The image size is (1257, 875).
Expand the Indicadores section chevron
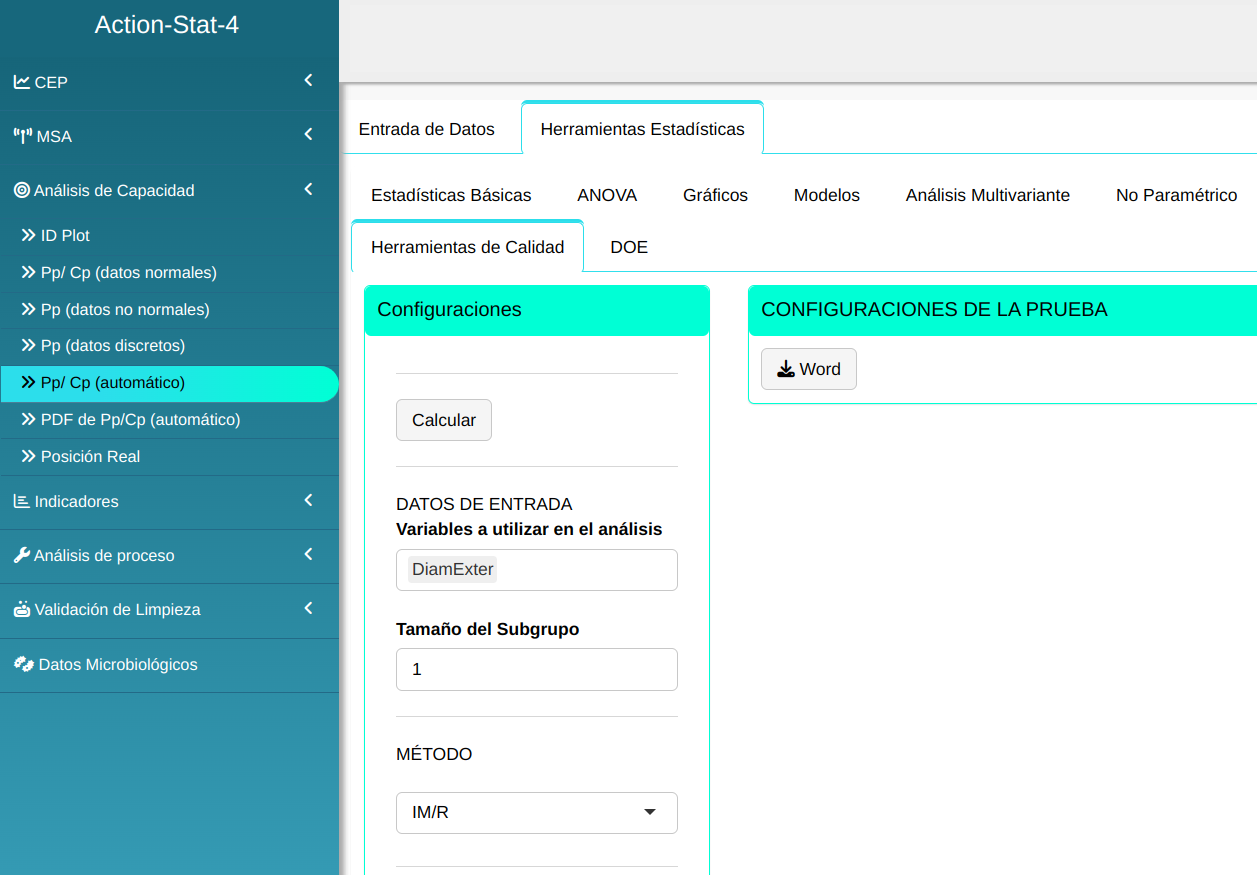[308, 500]
